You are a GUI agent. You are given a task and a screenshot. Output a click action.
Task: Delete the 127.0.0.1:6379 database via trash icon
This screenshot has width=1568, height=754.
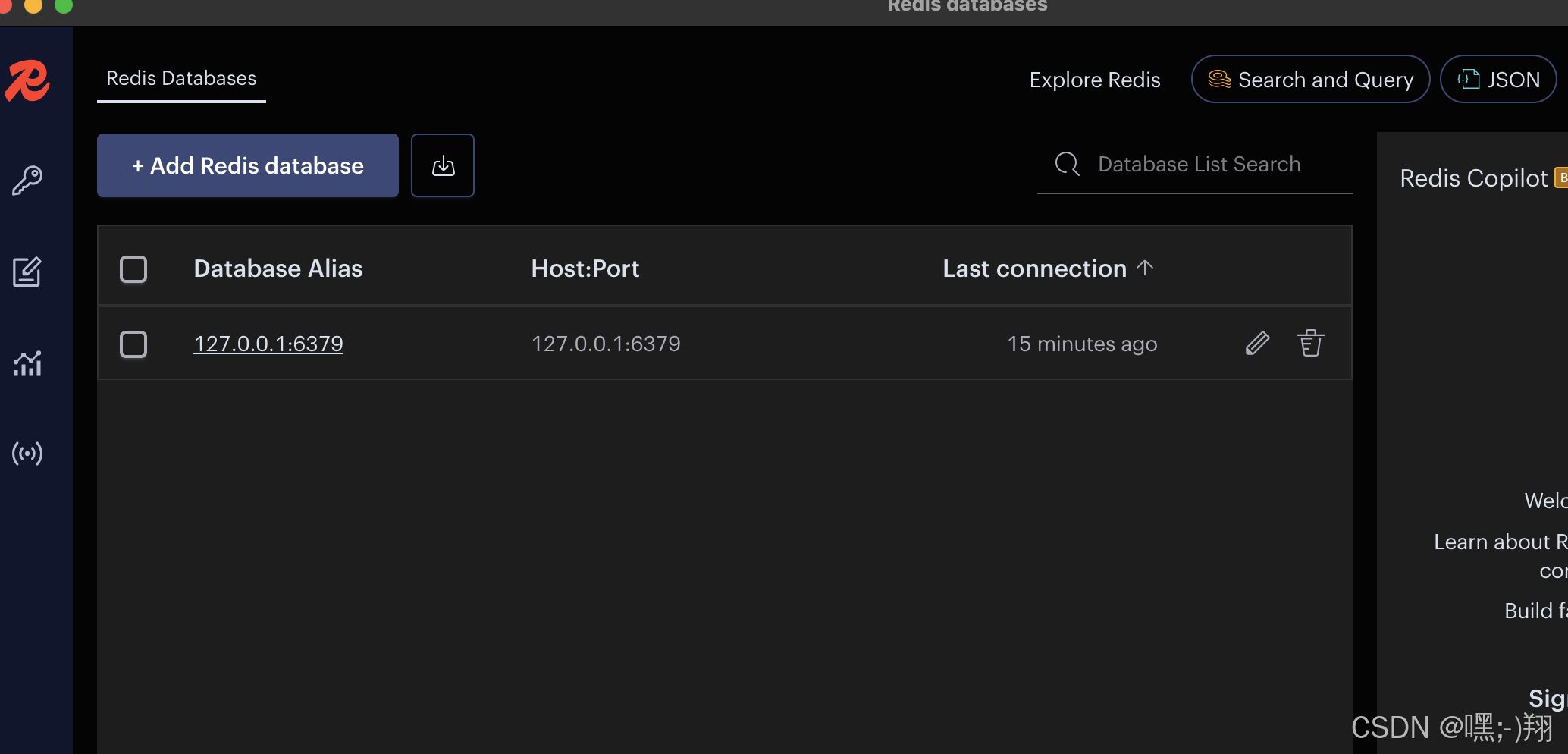[x=1310, y=343]
